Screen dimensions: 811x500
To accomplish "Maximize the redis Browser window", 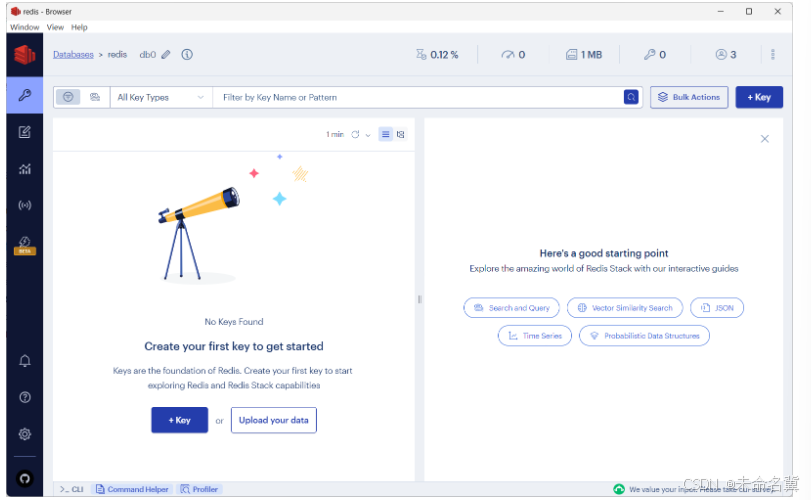I will 748,11.
